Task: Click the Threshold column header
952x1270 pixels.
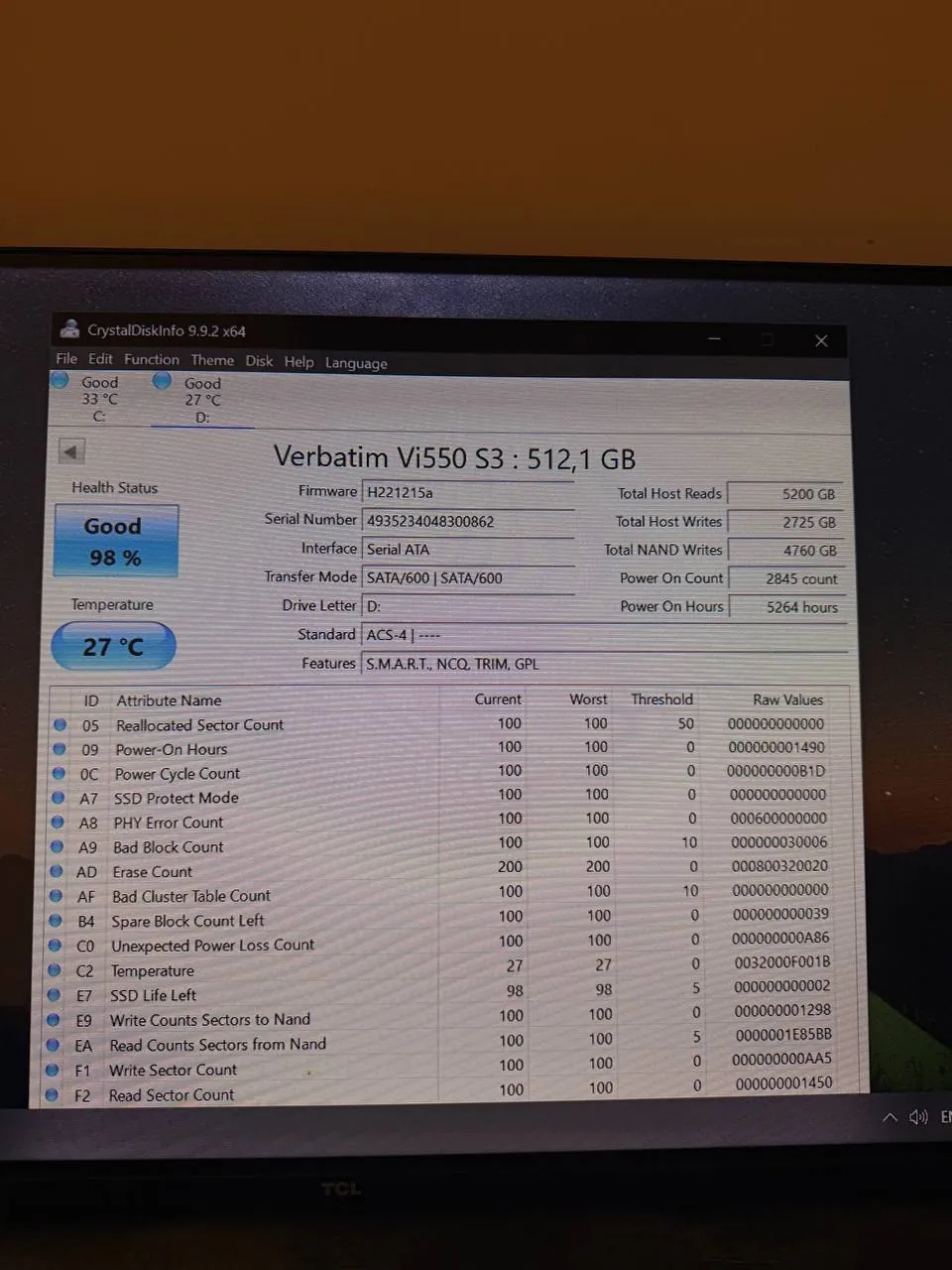Action: (662, 699)
